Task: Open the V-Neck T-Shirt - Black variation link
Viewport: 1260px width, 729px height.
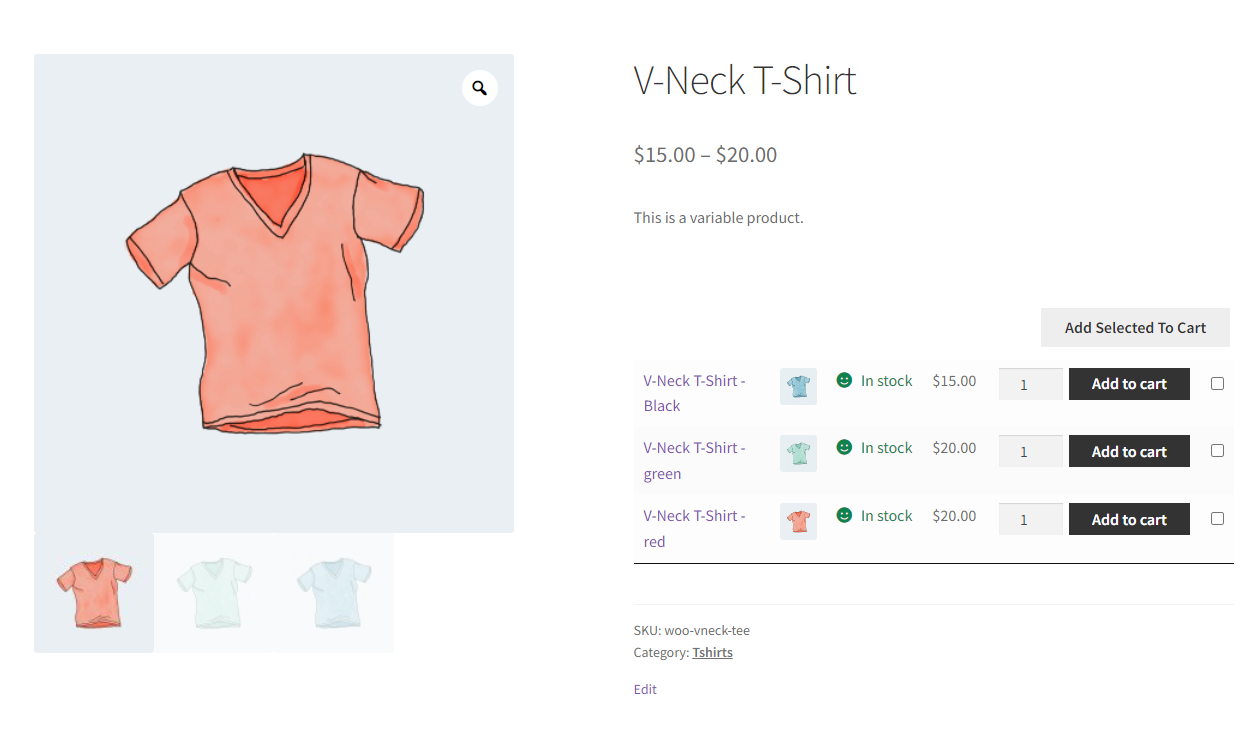Action: [694, 393]
